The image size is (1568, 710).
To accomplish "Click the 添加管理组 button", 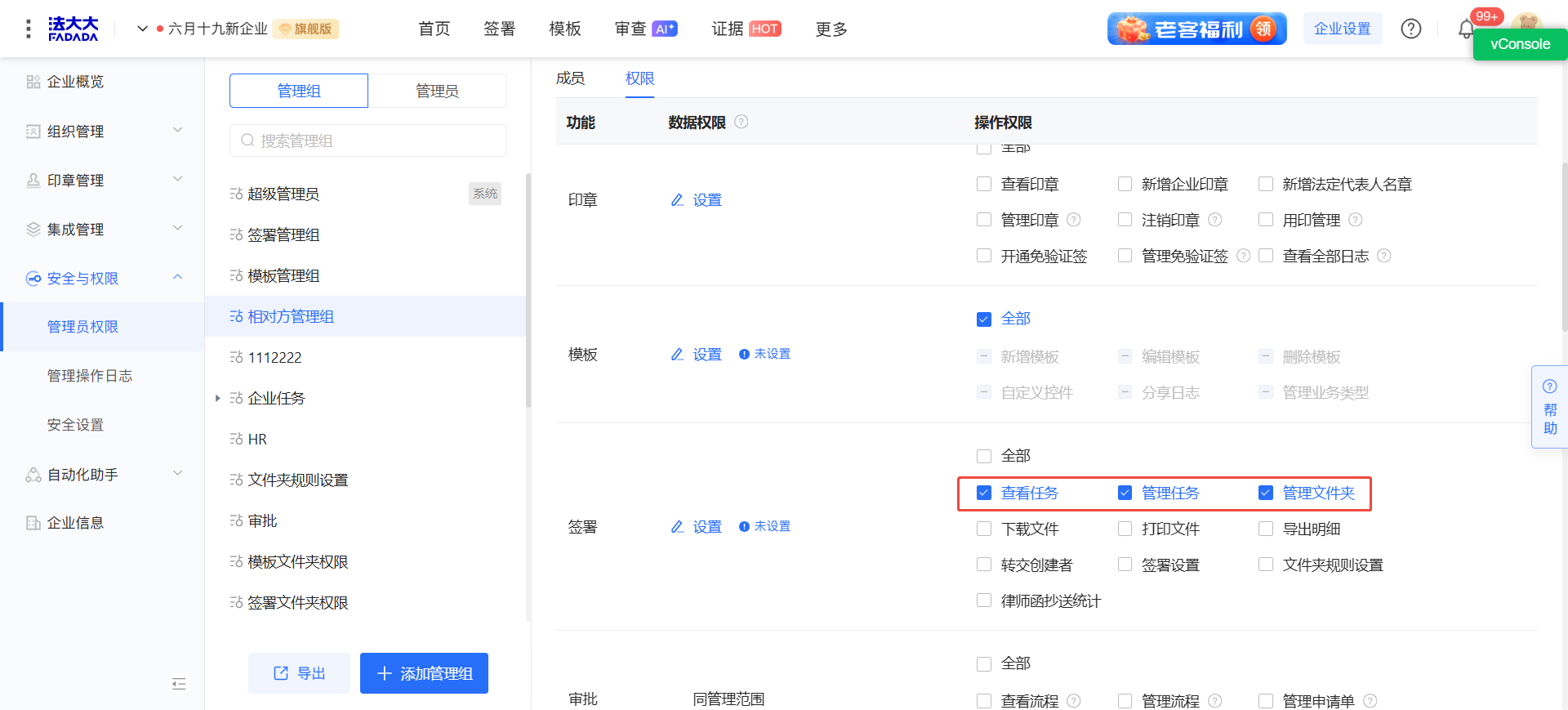I will click(x=424, y=673).
